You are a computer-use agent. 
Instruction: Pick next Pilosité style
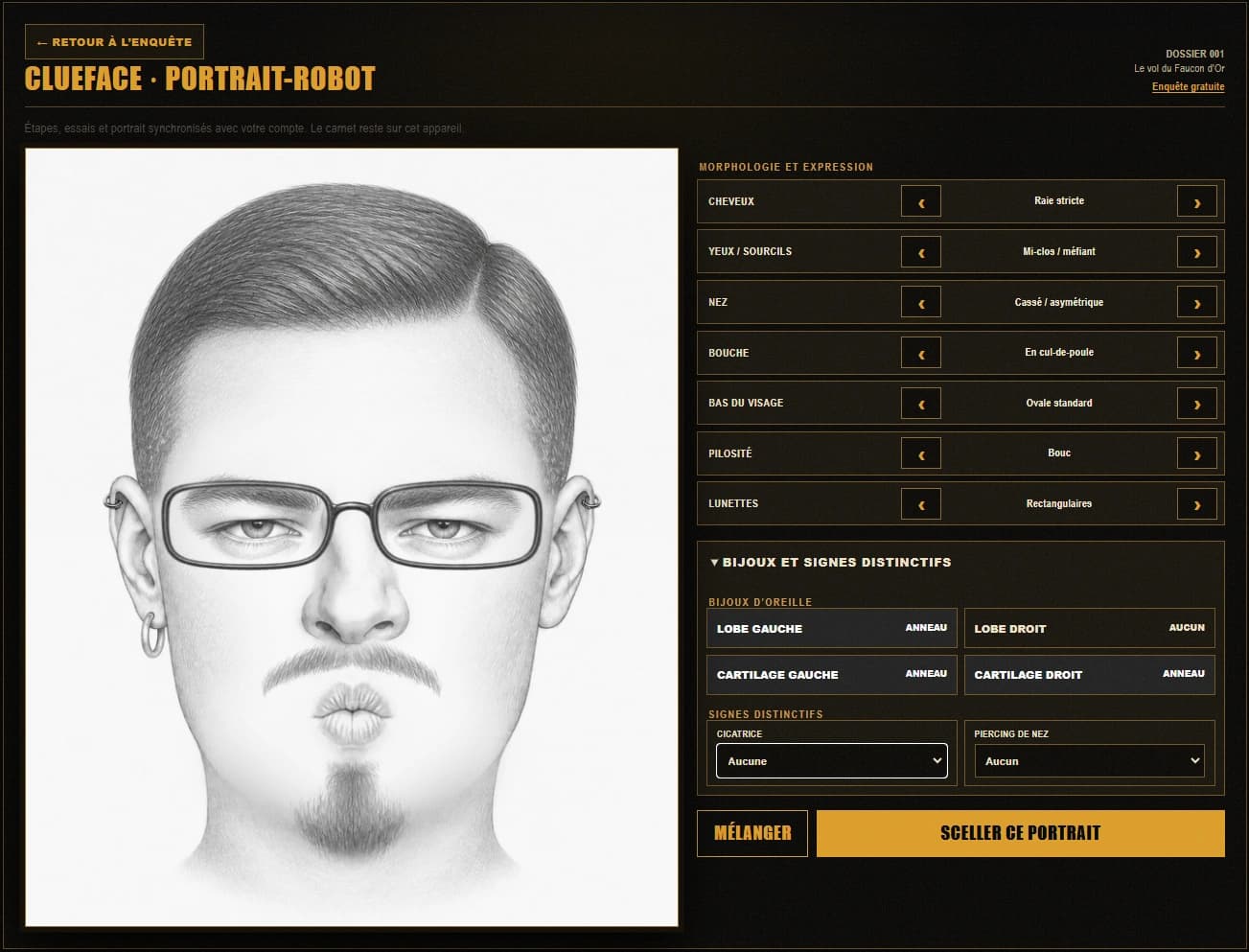1196,453
